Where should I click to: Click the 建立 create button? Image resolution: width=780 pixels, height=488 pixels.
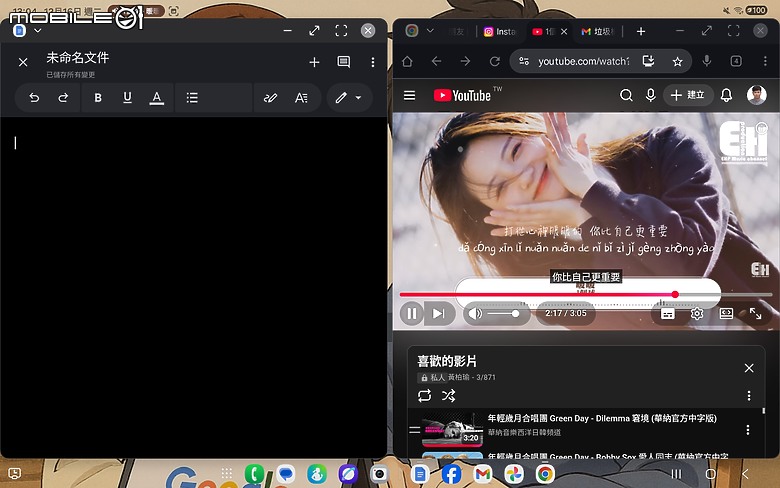pos(688,95)
